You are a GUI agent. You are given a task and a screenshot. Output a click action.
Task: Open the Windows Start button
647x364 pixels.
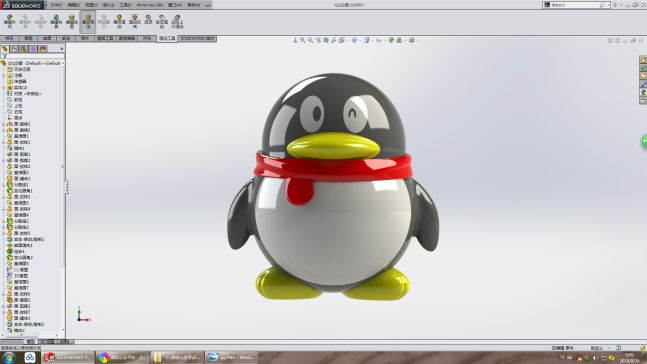tap(9, 357)
